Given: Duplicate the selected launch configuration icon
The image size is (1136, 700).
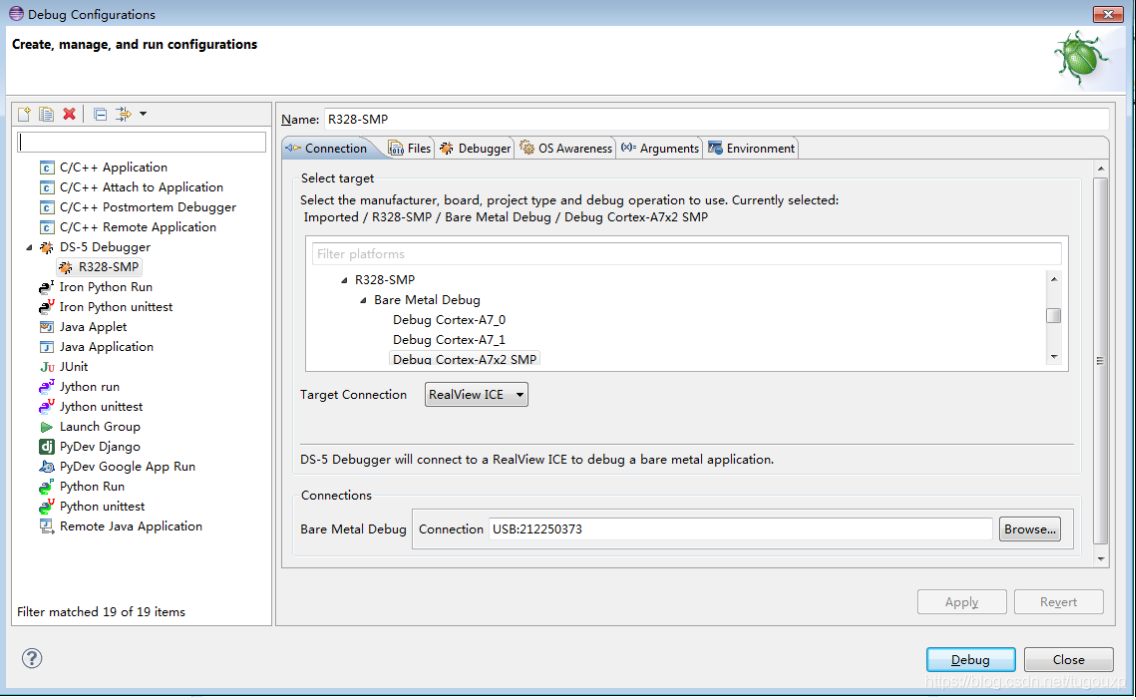Looking at the screenshot, I should tap(46, 114).
